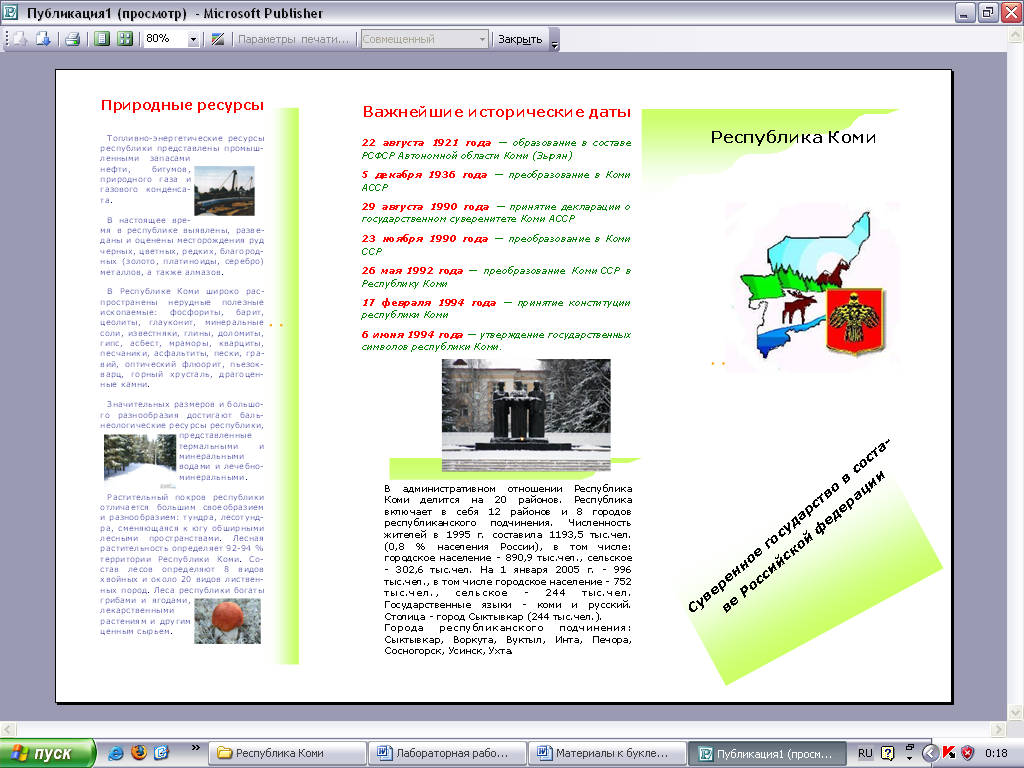Switch to Публикация1 taskbar button
This screenshot has width=1024, height=768.
pyautogui.click(x=767, y=753)
